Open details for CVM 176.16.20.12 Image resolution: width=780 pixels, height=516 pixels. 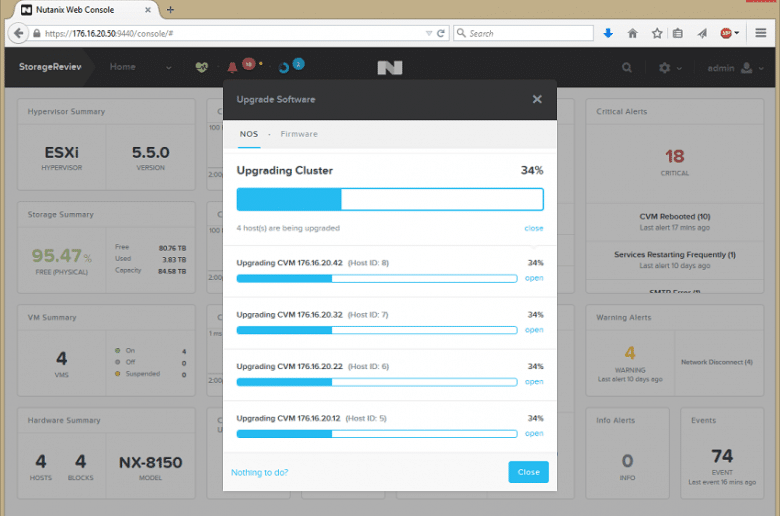coord(534,433)
